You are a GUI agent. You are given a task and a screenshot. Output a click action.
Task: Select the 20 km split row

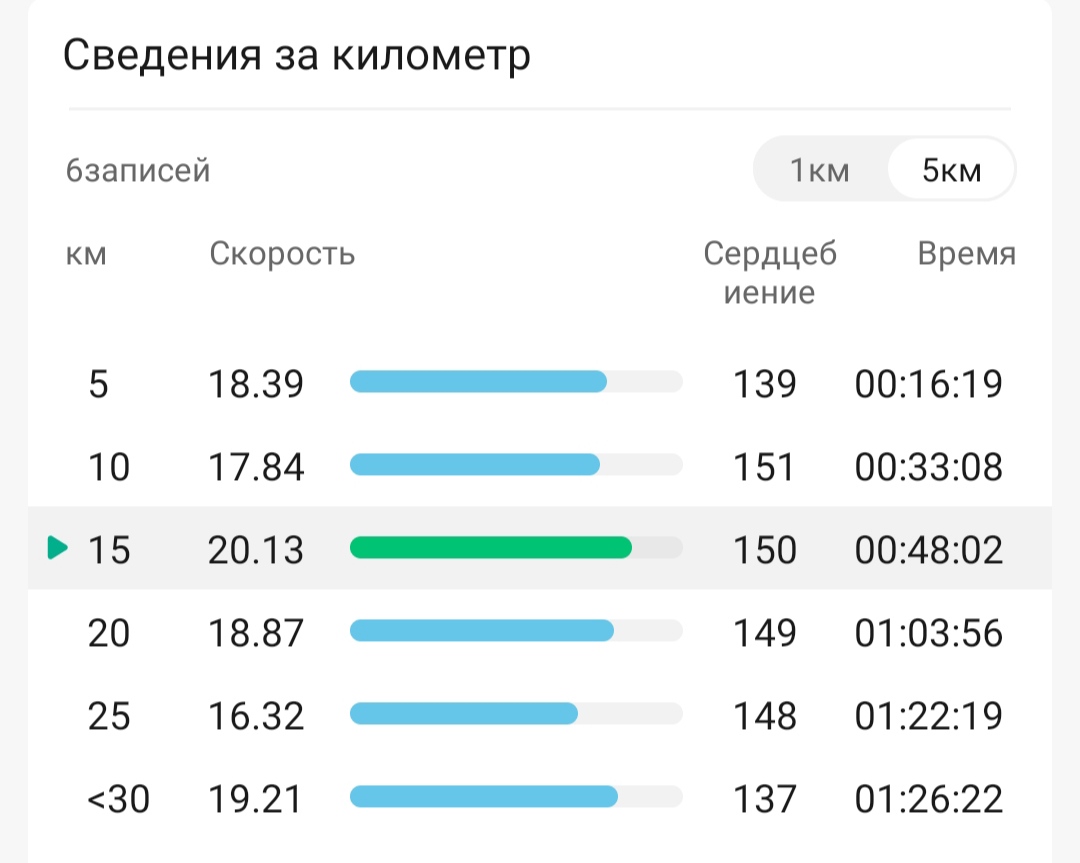[x=540, y=632]
